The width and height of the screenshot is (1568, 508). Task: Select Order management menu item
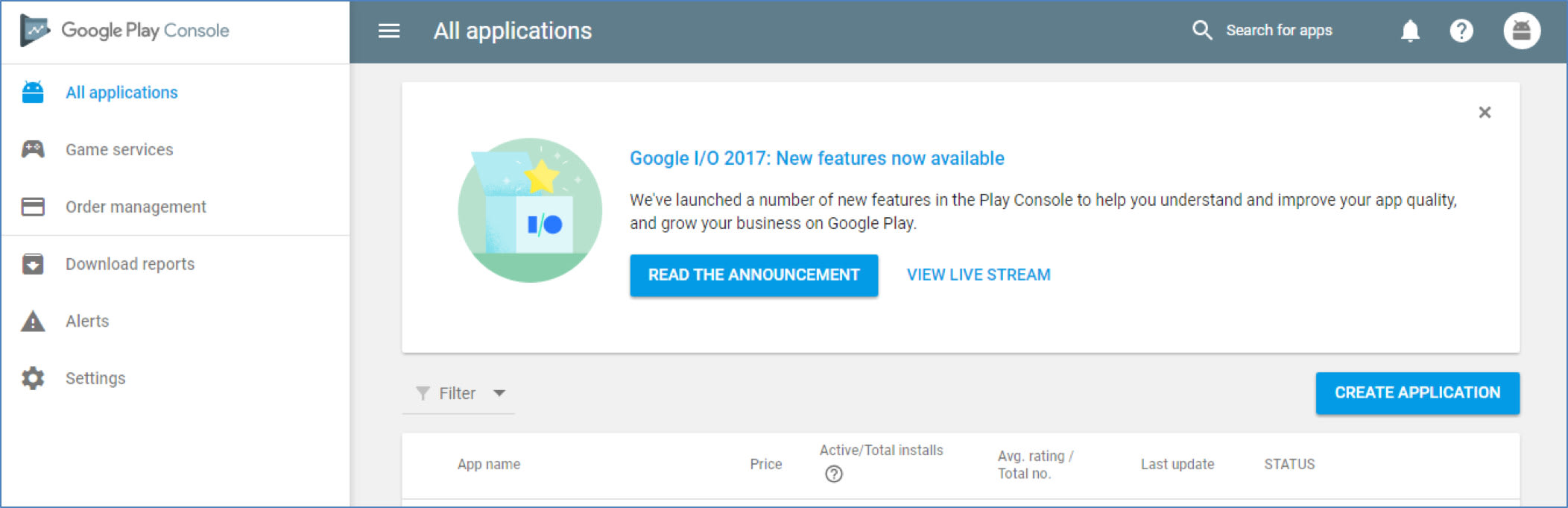point(136,207)
